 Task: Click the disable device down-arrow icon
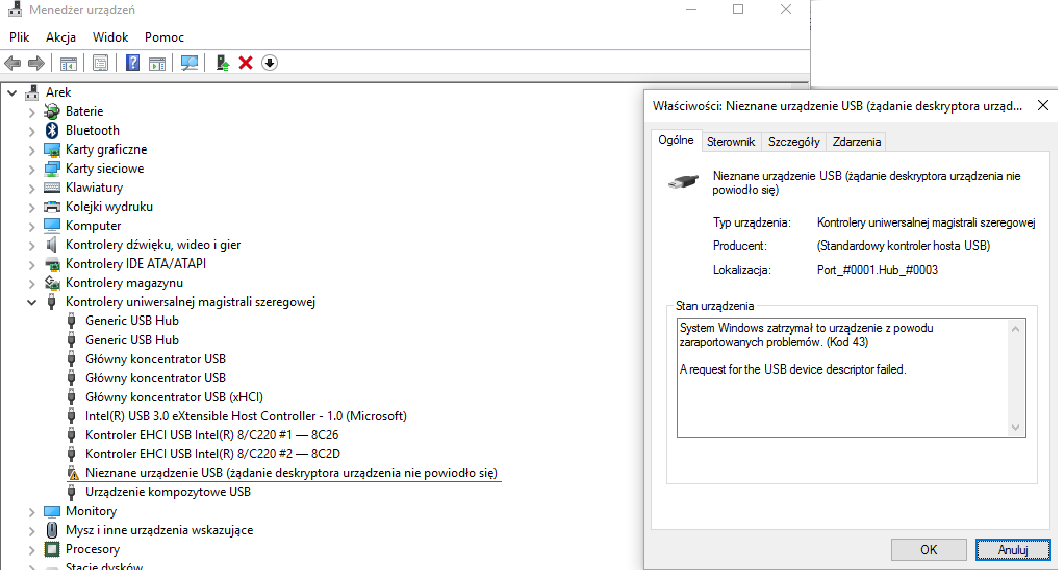tap(269, 63)
